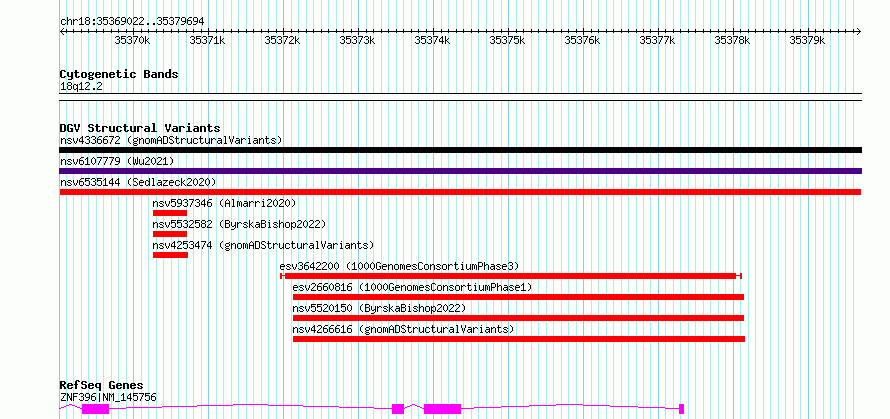Click the nsv4336672 (gnomADStructuralVariants) label
Image resolution: width=890 pixels, height=419 pixels.
pyautogui.click(x=171, y=140)
